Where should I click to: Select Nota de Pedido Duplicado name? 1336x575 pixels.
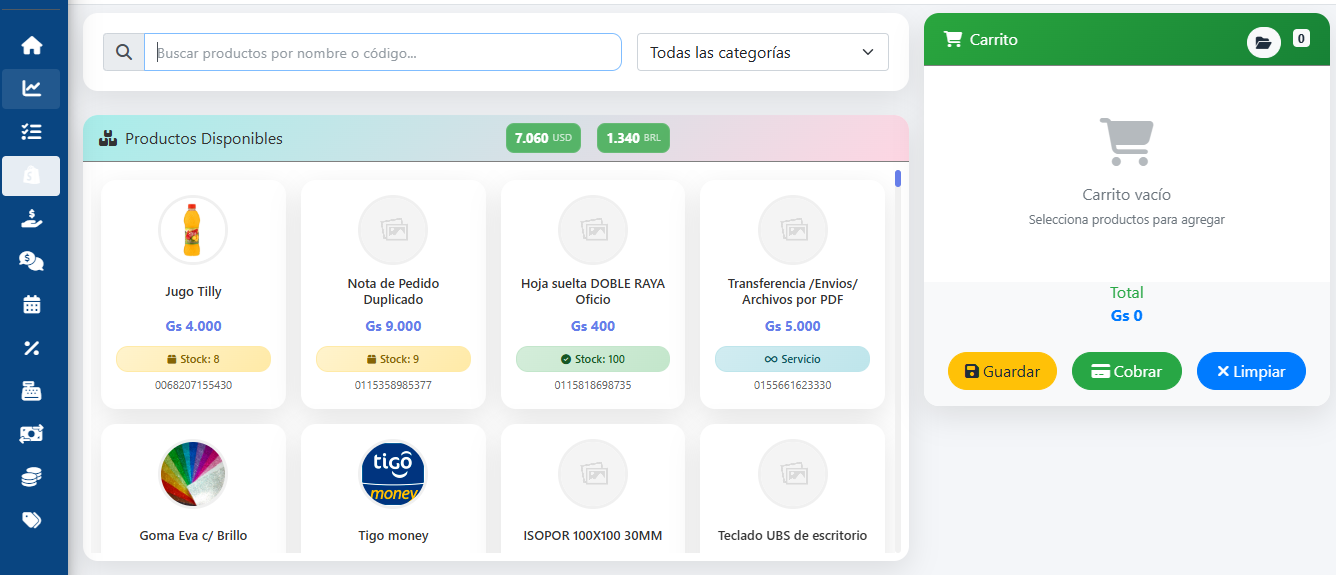[393, 292]
